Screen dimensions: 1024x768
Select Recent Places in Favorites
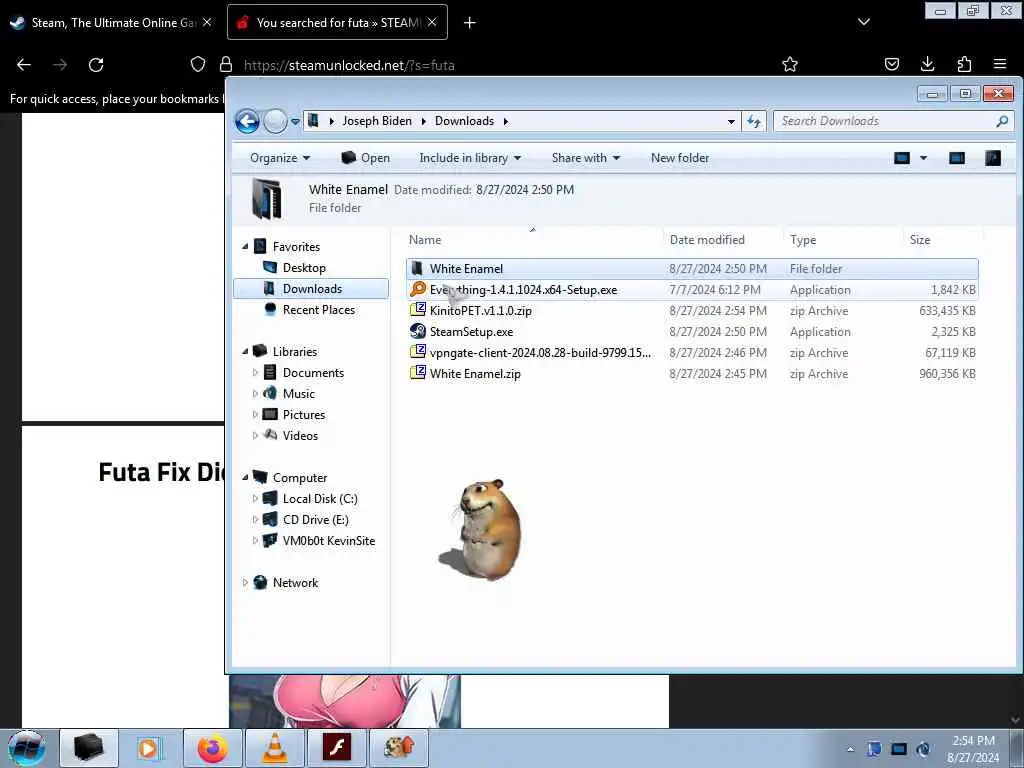coord(318,310)
